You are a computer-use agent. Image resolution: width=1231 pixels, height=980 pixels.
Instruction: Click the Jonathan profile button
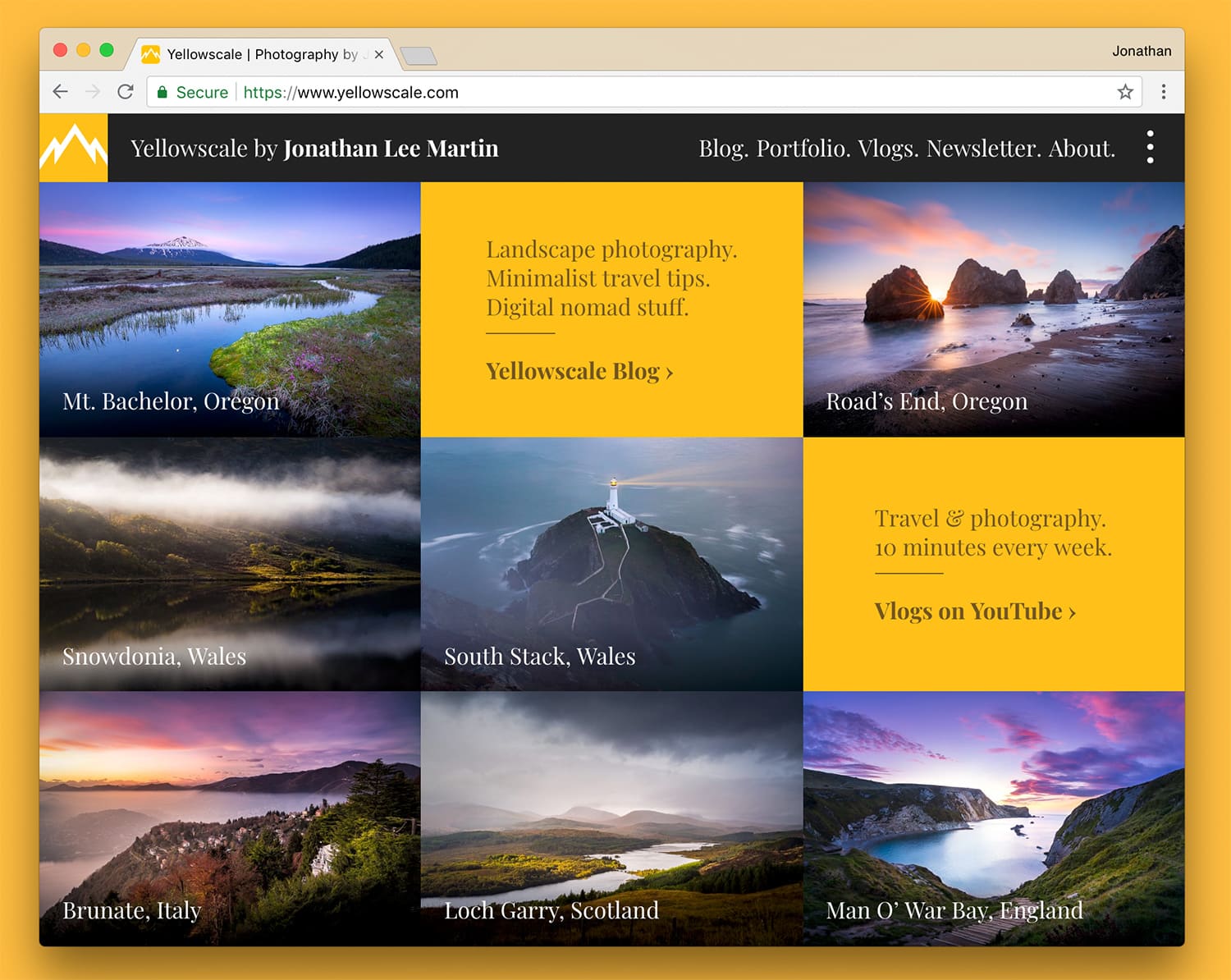coord(1142,51)
